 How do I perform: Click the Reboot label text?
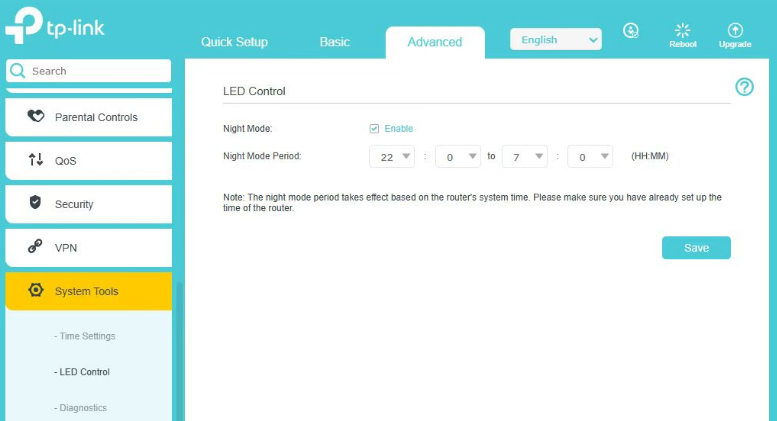click(x=683, y=44)
